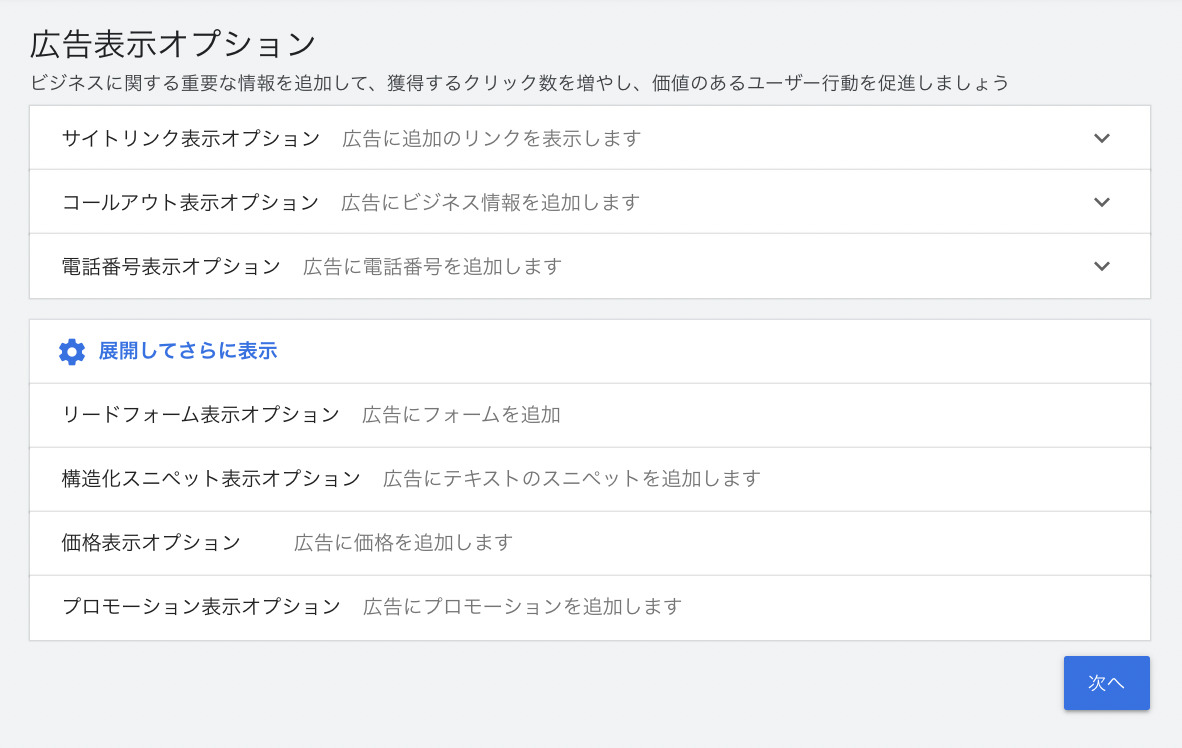Click the blue gear icon next to 展開してさらに表示

pyautogui.click(x=72, y=351)
